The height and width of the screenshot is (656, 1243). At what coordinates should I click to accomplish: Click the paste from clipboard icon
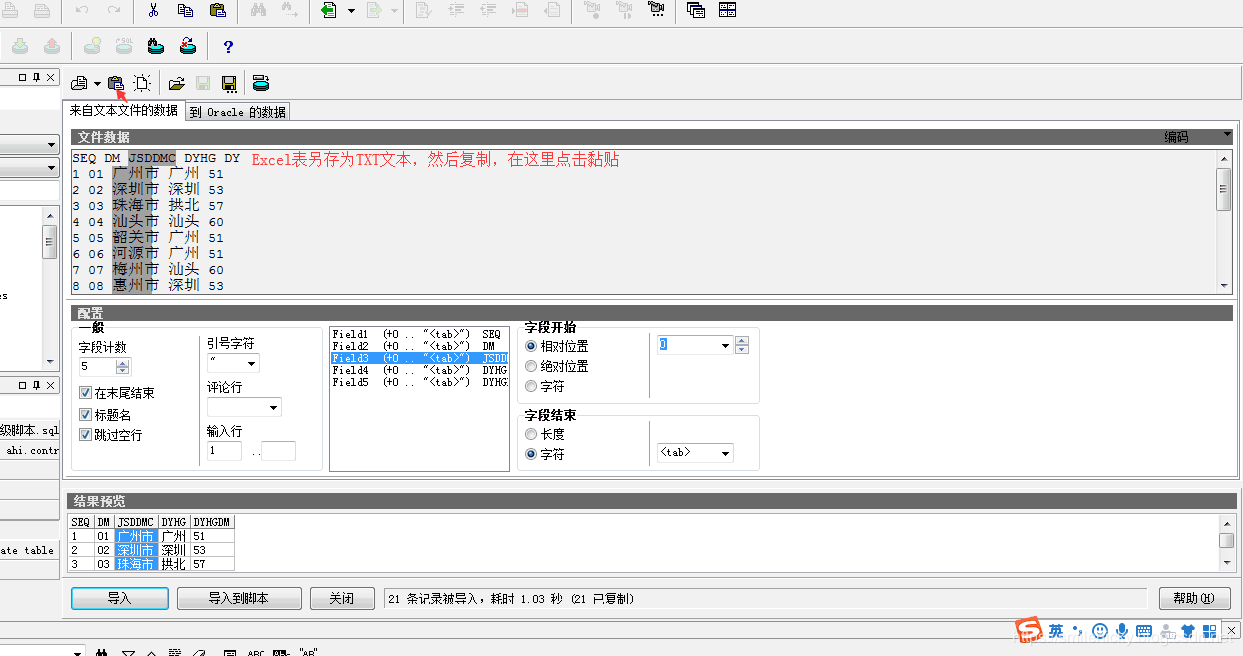[x=116, y=84]
